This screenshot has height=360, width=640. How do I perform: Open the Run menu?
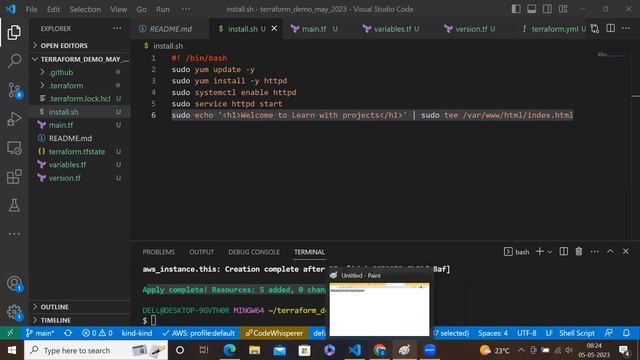point(162,9)
